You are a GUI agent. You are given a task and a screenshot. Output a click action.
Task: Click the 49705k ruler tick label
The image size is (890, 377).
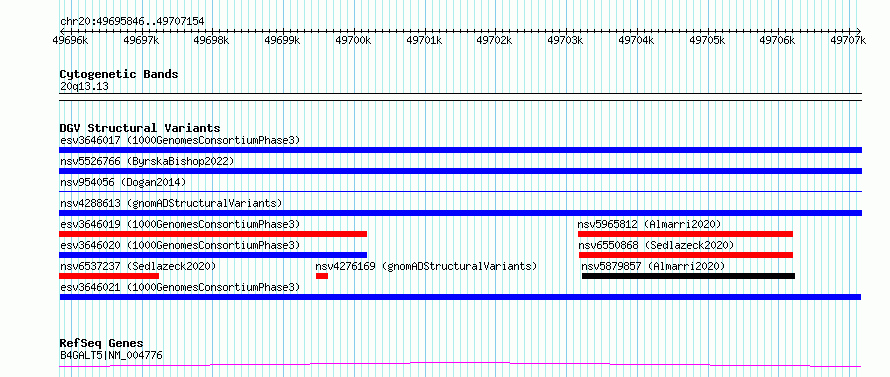click(x=707, y=40)
